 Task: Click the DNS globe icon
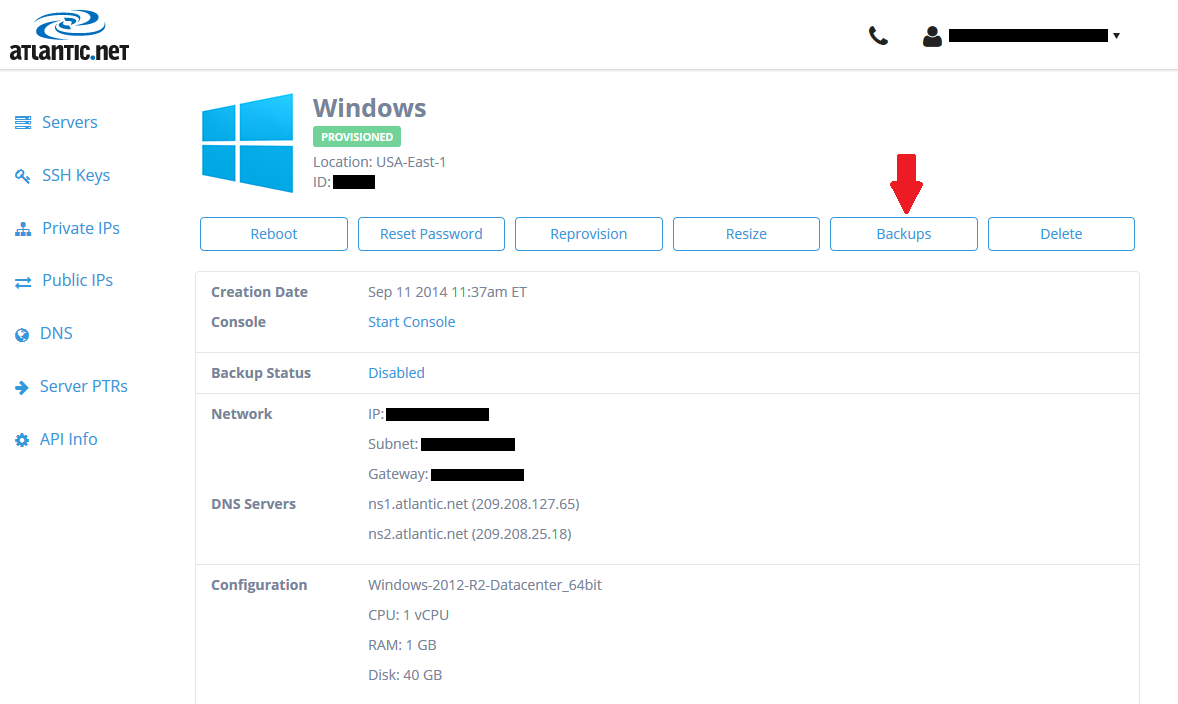click(22, 334)
